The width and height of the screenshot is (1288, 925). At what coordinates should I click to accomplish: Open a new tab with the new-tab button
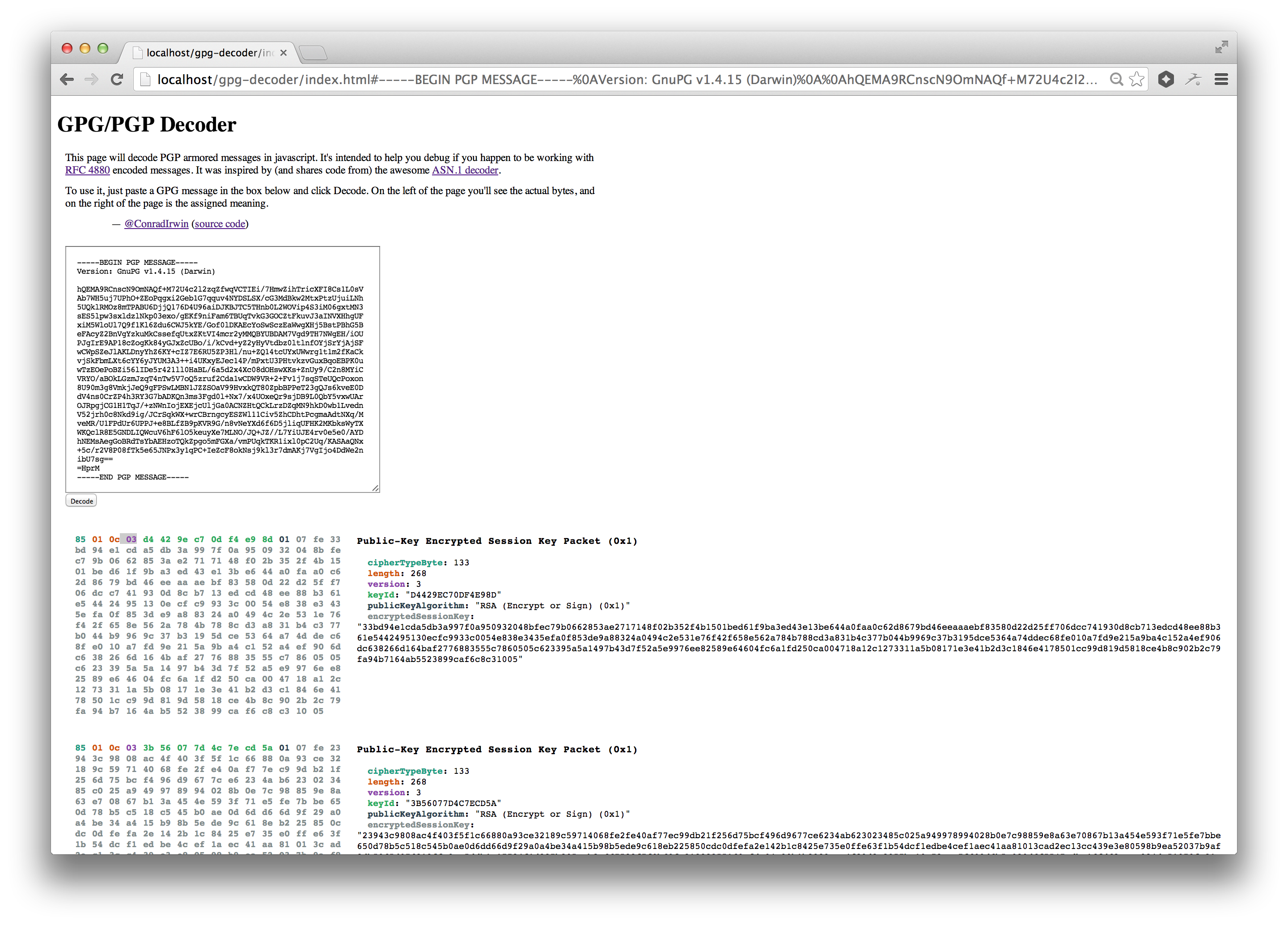point(314,52)
